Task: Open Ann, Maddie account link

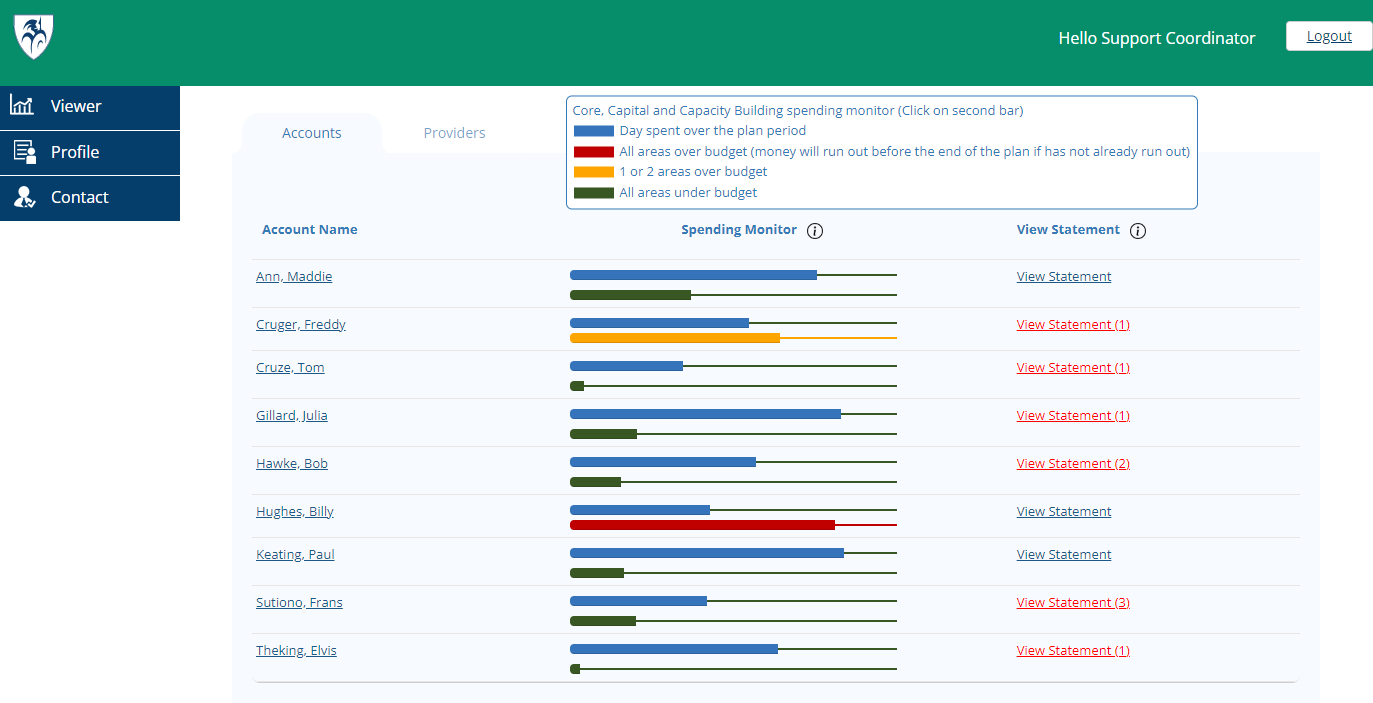Action: pos(294,277)
